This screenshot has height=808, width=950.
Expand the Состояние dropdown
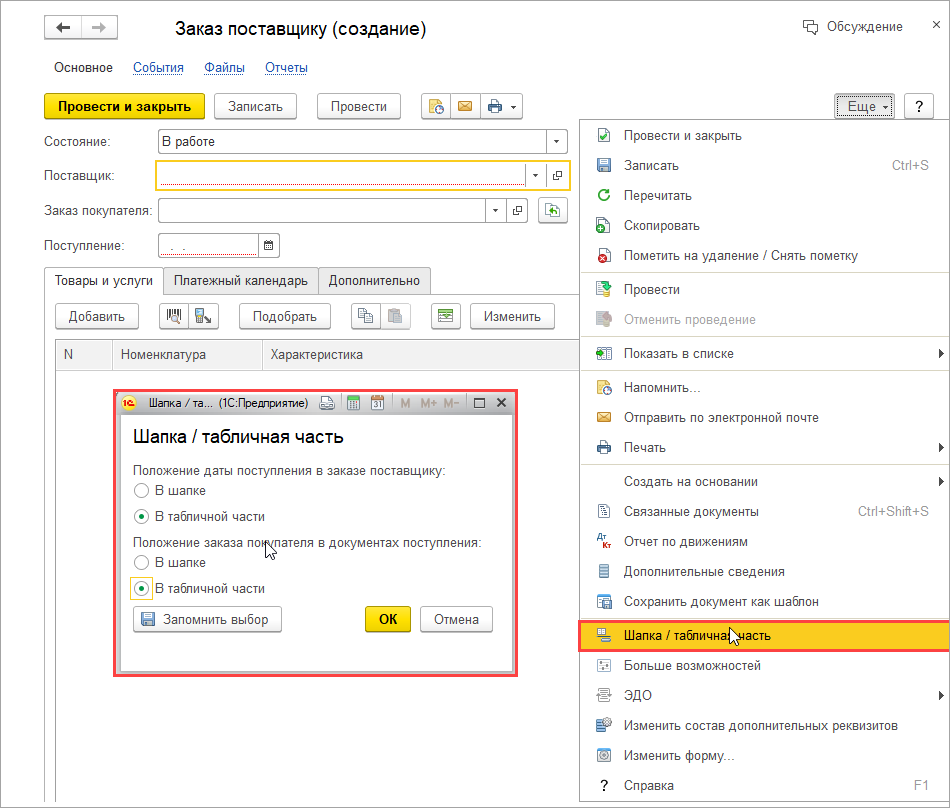tap(556, 142)
